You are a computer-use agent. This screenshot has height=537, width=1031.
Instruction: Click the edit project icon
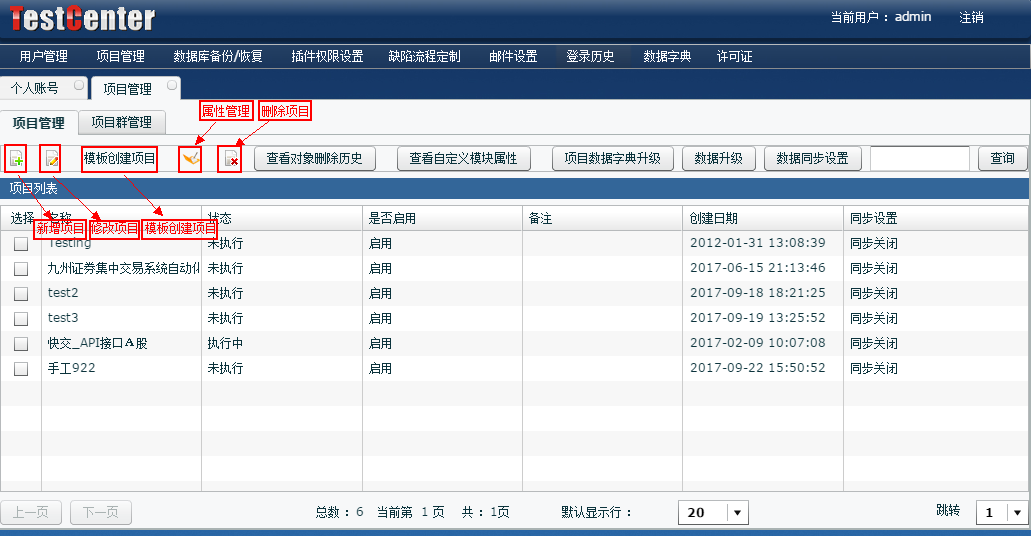(51, 158)
